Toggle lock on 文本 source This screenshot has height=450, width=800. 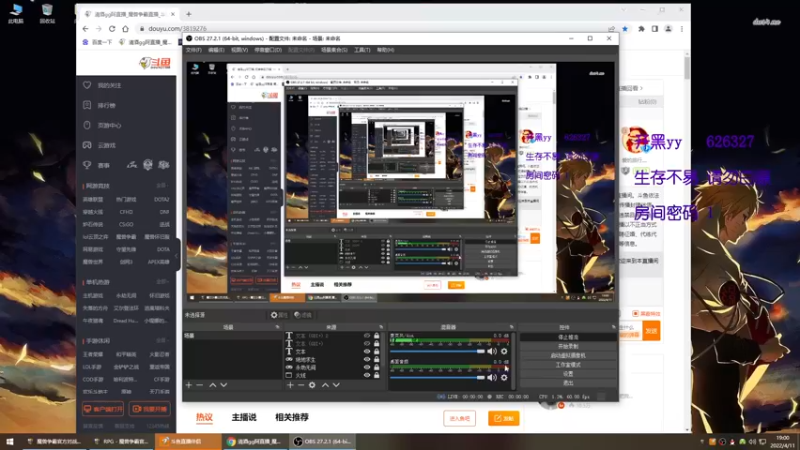click(x=377, y=352)
